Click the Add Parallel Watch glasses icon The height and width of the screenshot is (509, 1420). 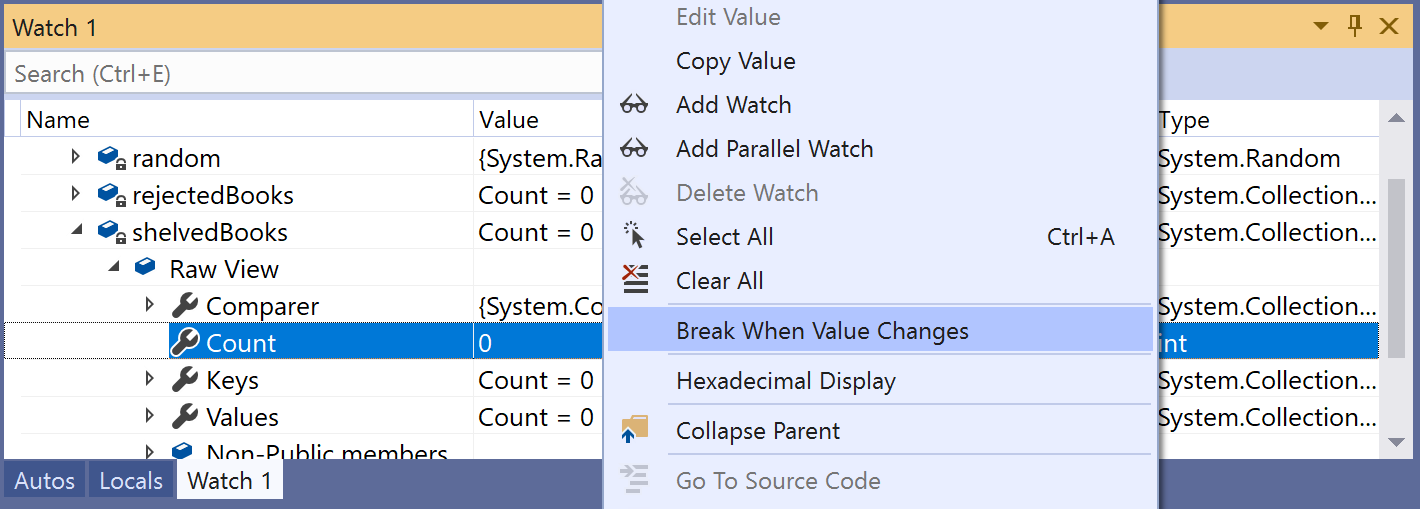click(634, 149)
